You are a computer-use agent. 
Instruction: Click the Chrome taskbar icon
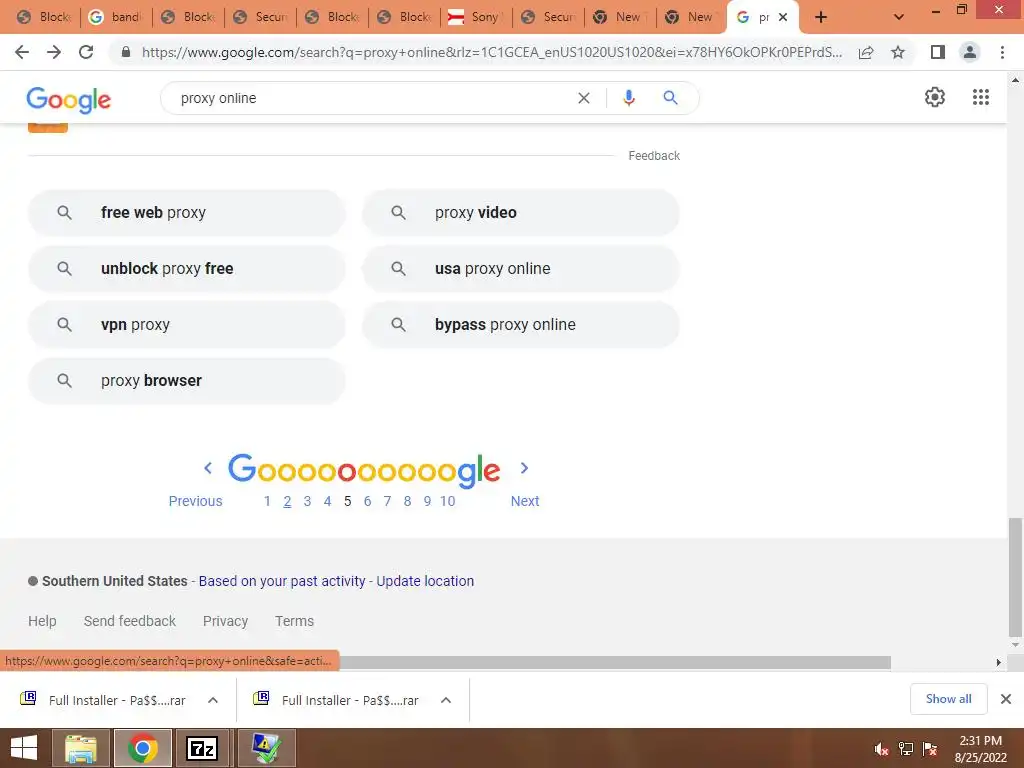coord(143,748)
